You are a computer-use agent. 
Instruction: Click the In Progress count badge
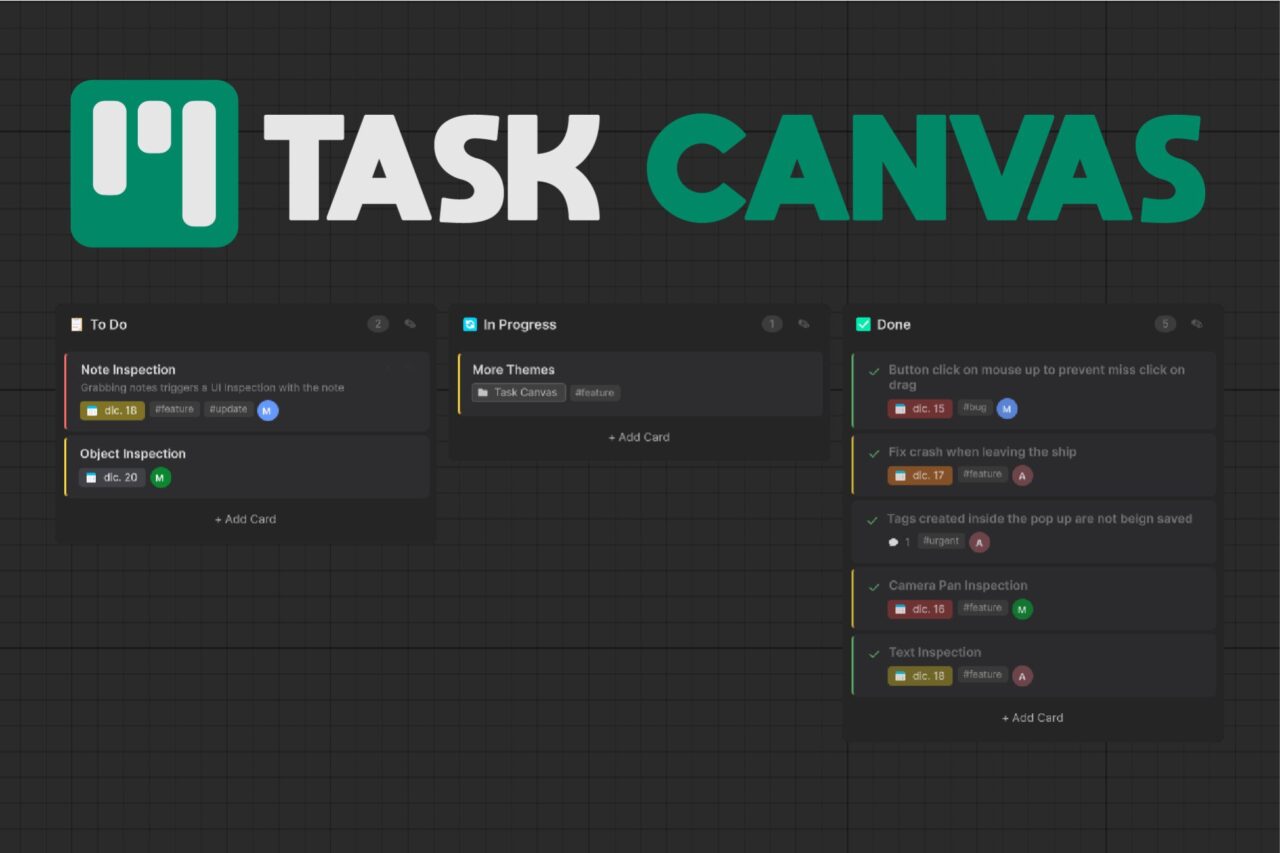click(x=772, y=324)
